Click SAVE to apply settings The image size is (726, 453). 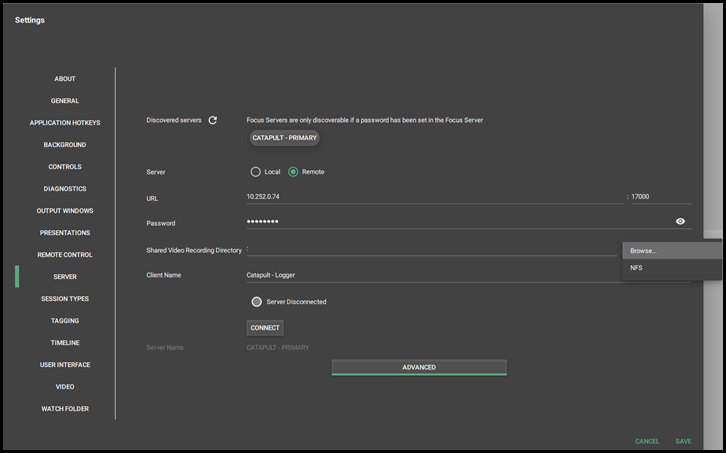pos(683,441)
